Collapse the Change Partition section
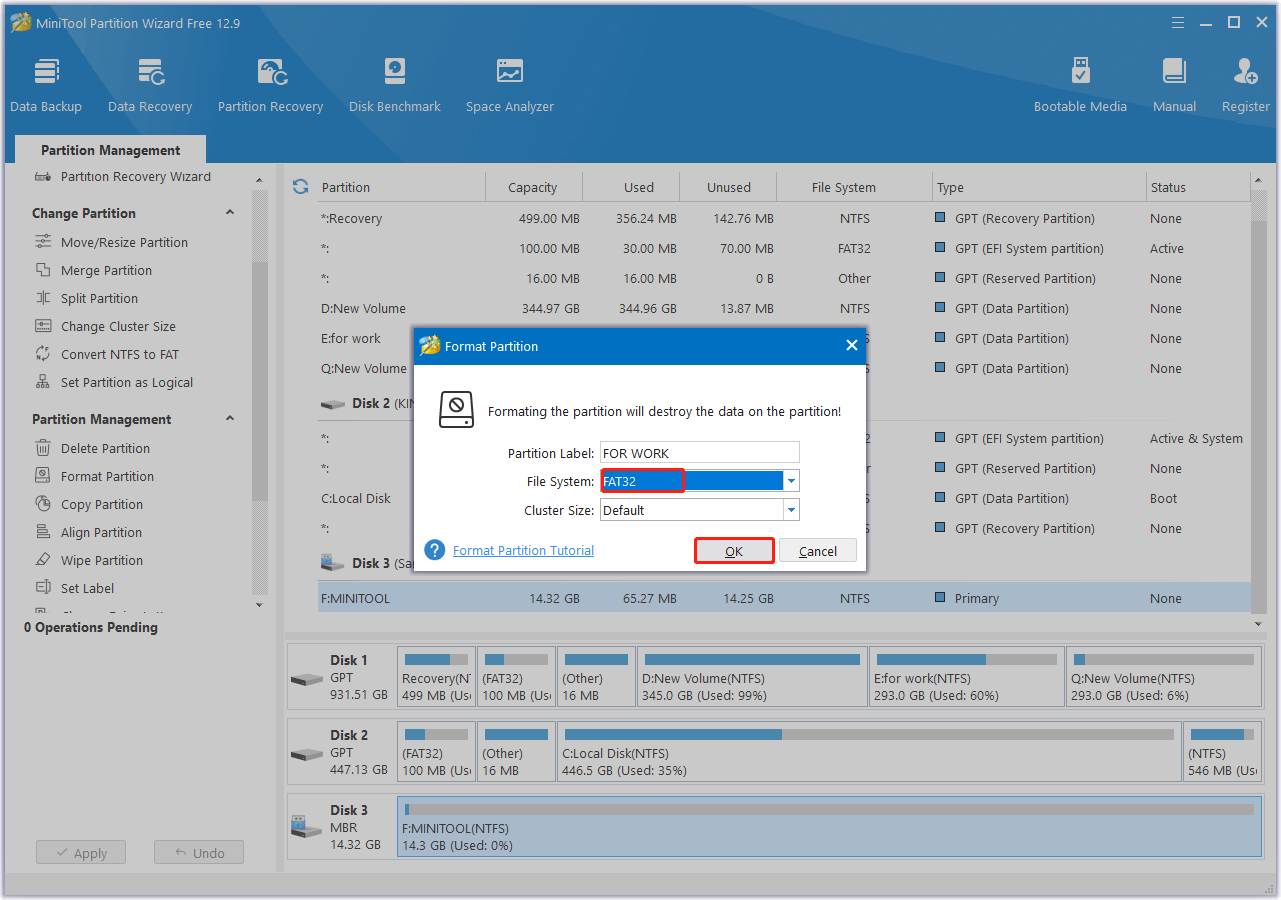 [x=229, y=212]
